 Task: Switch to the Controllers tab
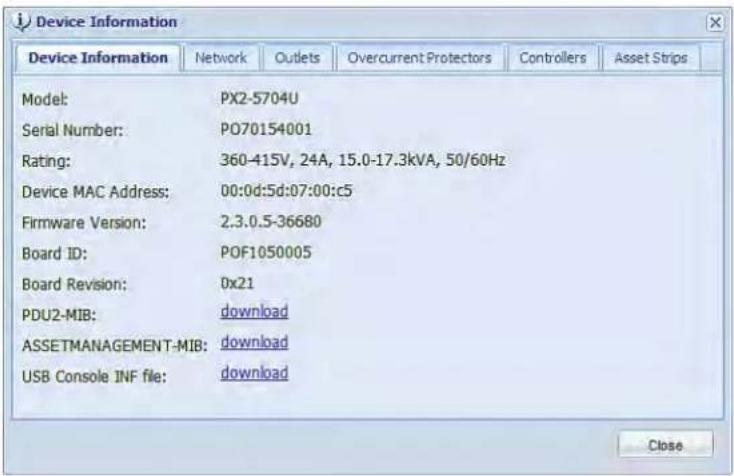click(552, 58)
